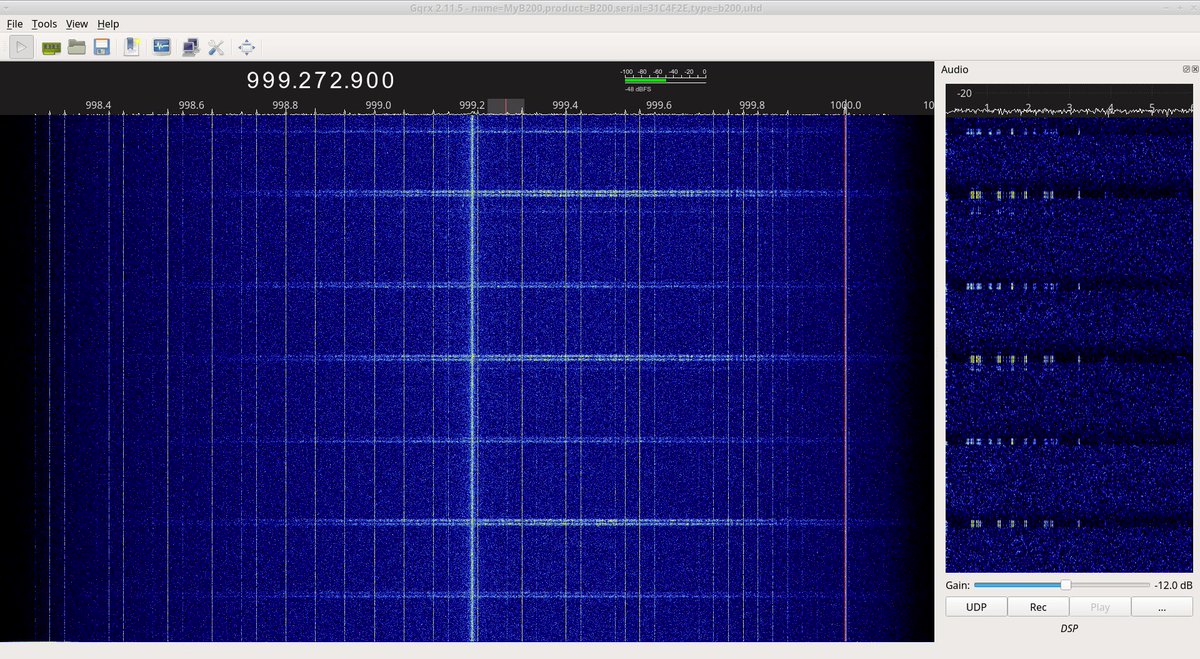Viewport: 1200px width, 659px height.
Task: Click the audio waterfall display
Action: tap(1069, 346)
